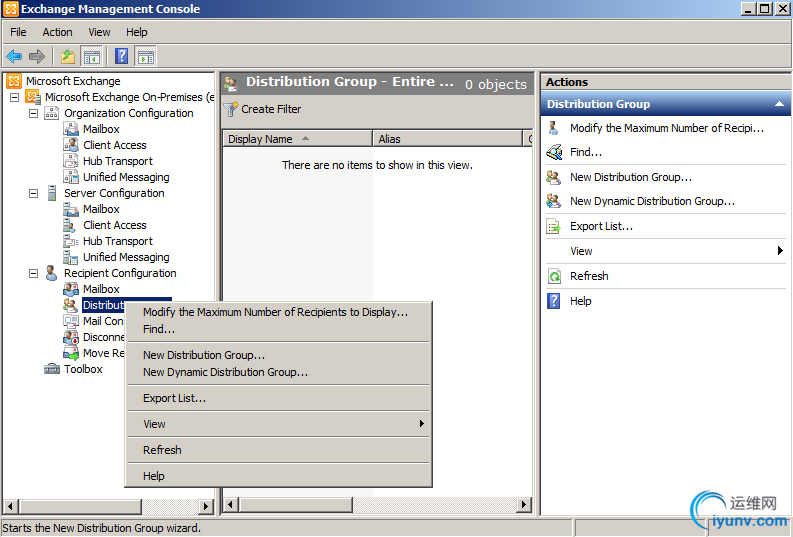The image size is (793, 537).
Task: Click right arrow of results pane scrollbar
Action: point(524,504)
